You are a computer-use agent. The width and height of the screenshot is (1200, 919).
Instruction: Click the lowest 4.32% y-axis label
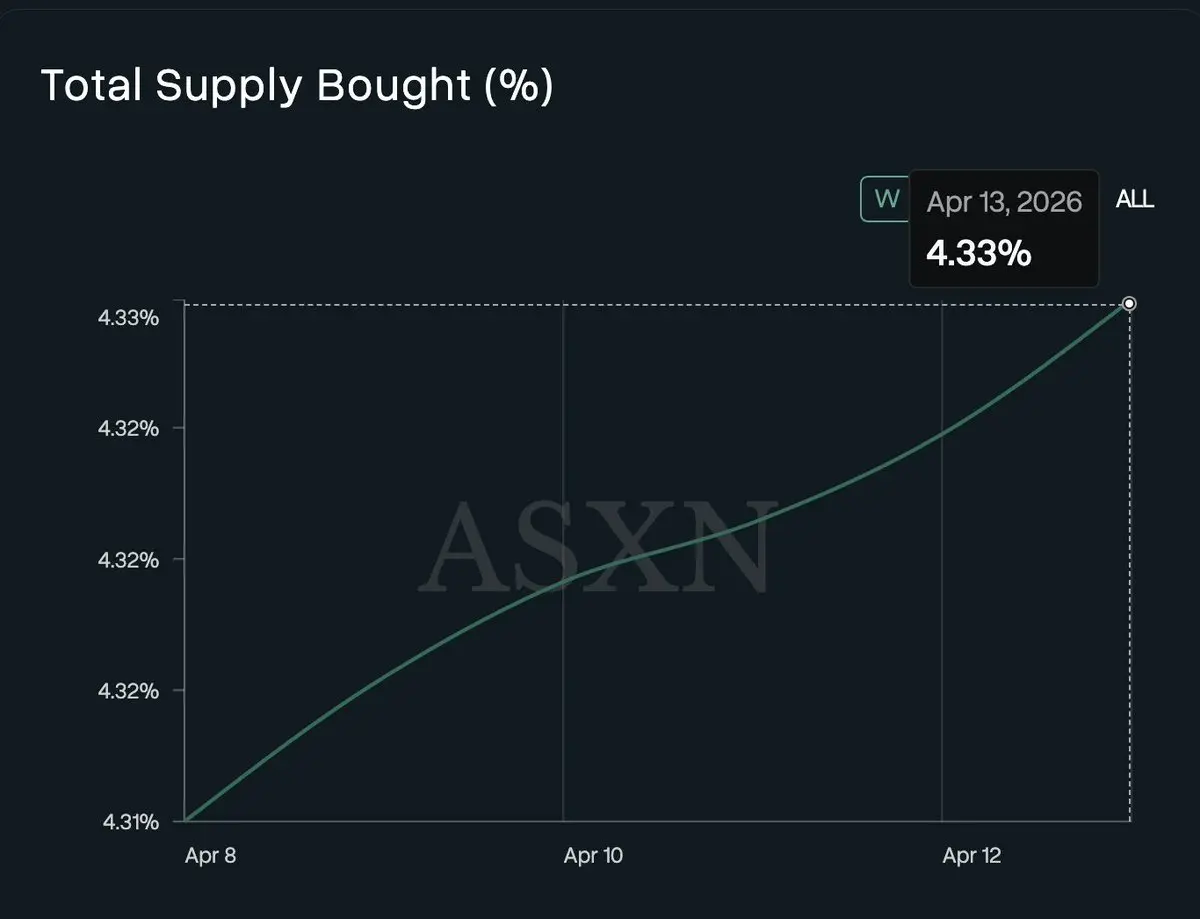click(x=128, y=691)
